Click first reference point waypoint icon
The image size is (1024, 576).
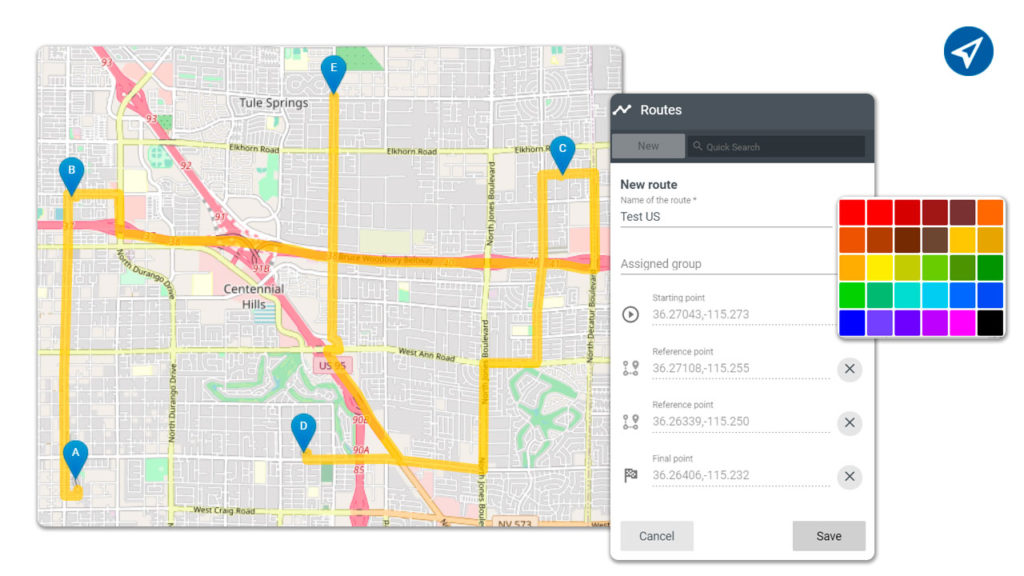coord(630,368)
